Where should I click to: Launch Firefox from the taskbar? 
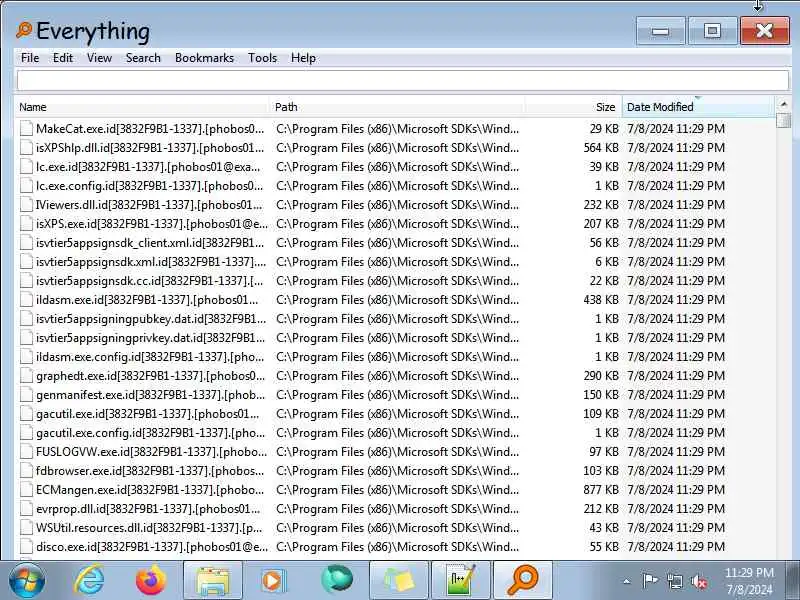tap(151, 581)
